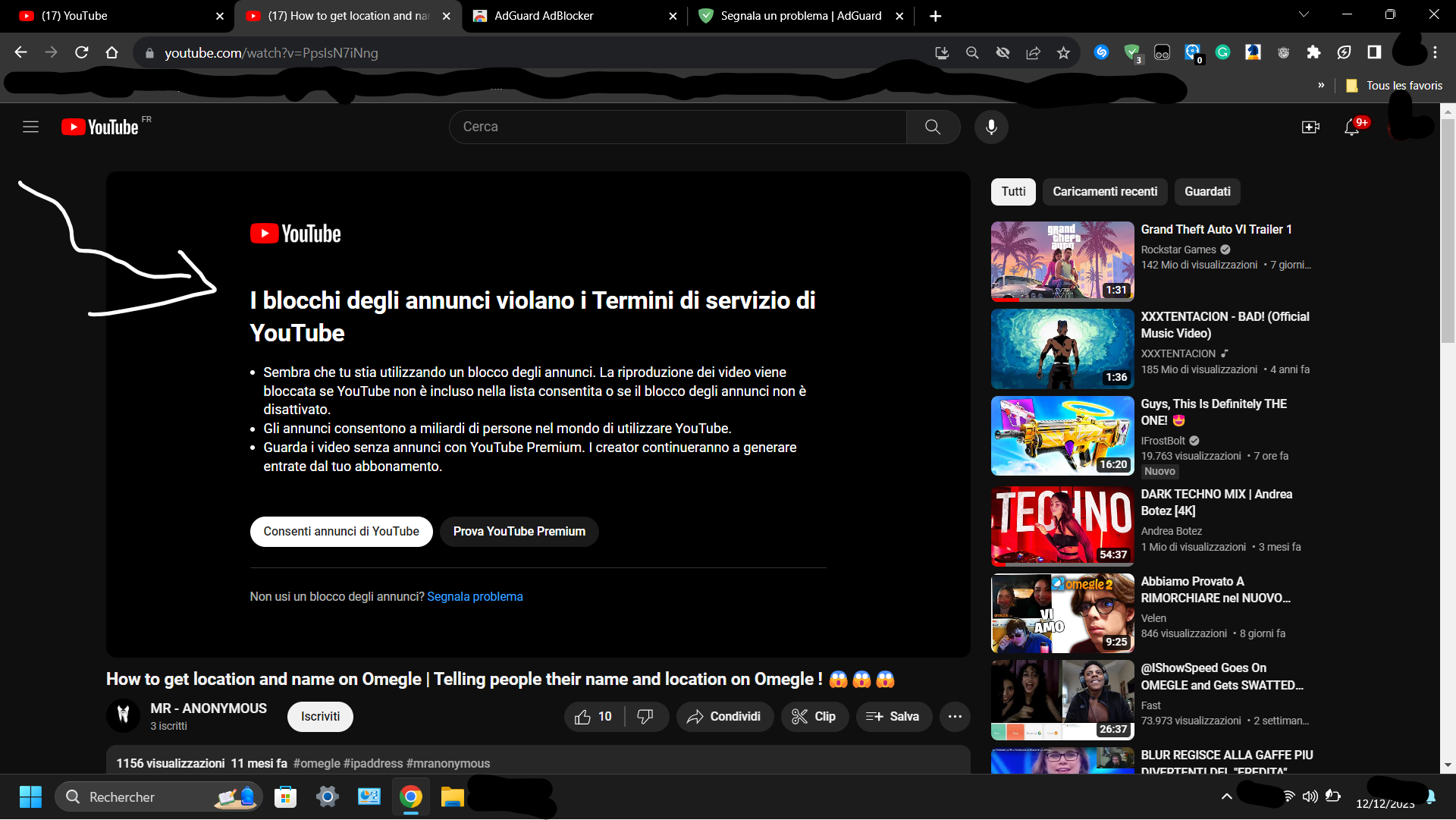Open the notifications bell

[x=1351, y=127]
